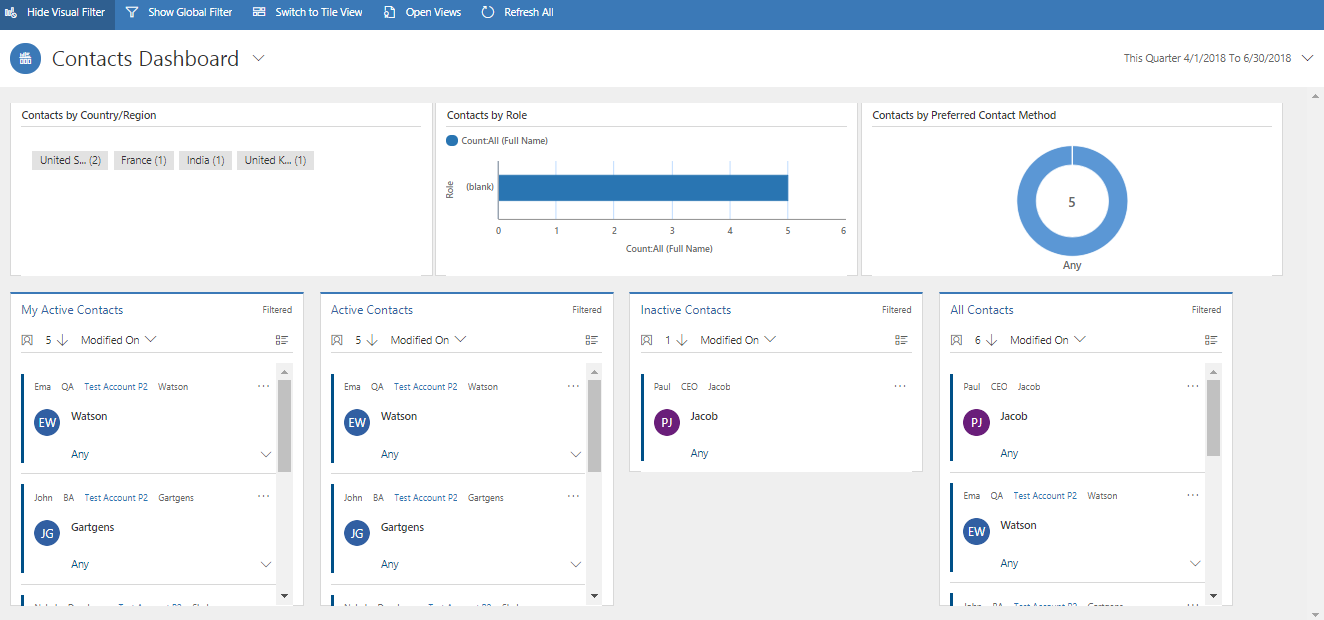Switch to Tile View
Image resolution: width=1324 pixels, height=620 pixels.
259,13
